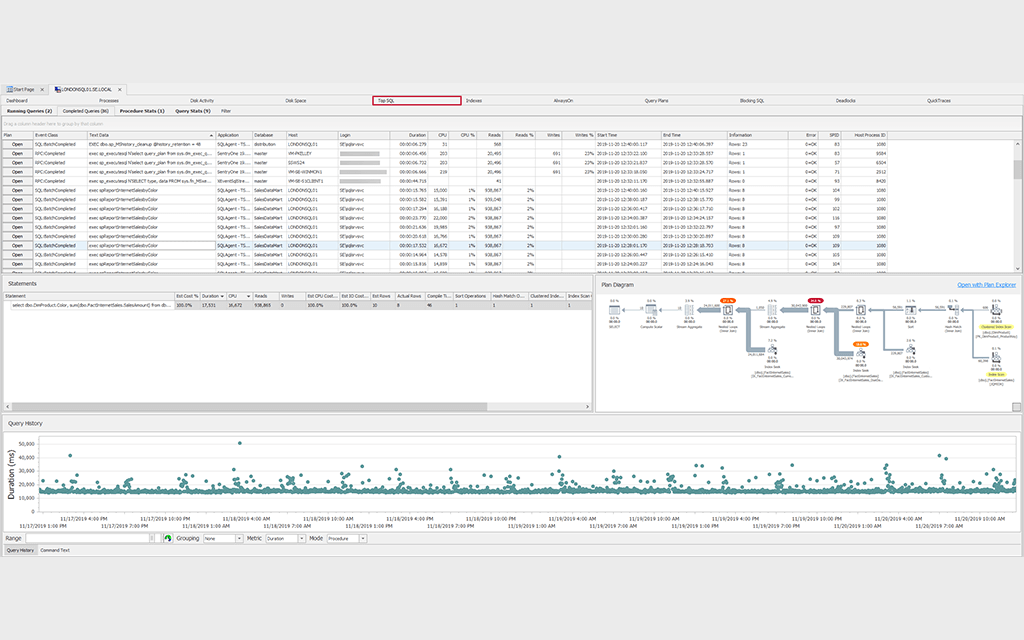Click the green jump-to-range icon near Grouping
The height and width of the screenshot is (640, 1024).
tap(168, 537)
